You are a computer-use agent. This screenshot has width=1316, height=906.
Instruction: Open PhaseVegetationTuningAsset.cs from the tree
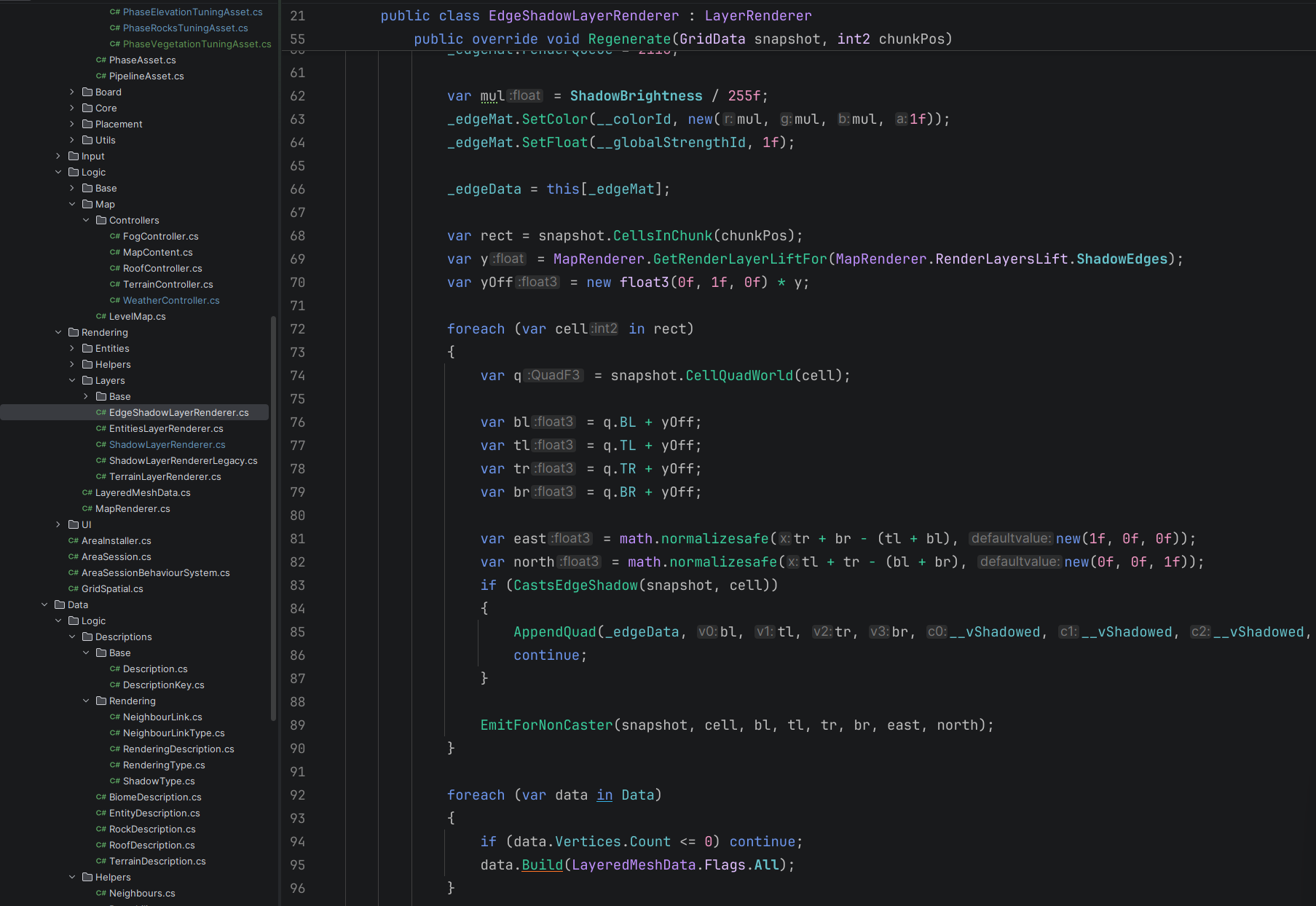(x=197, y=44)
